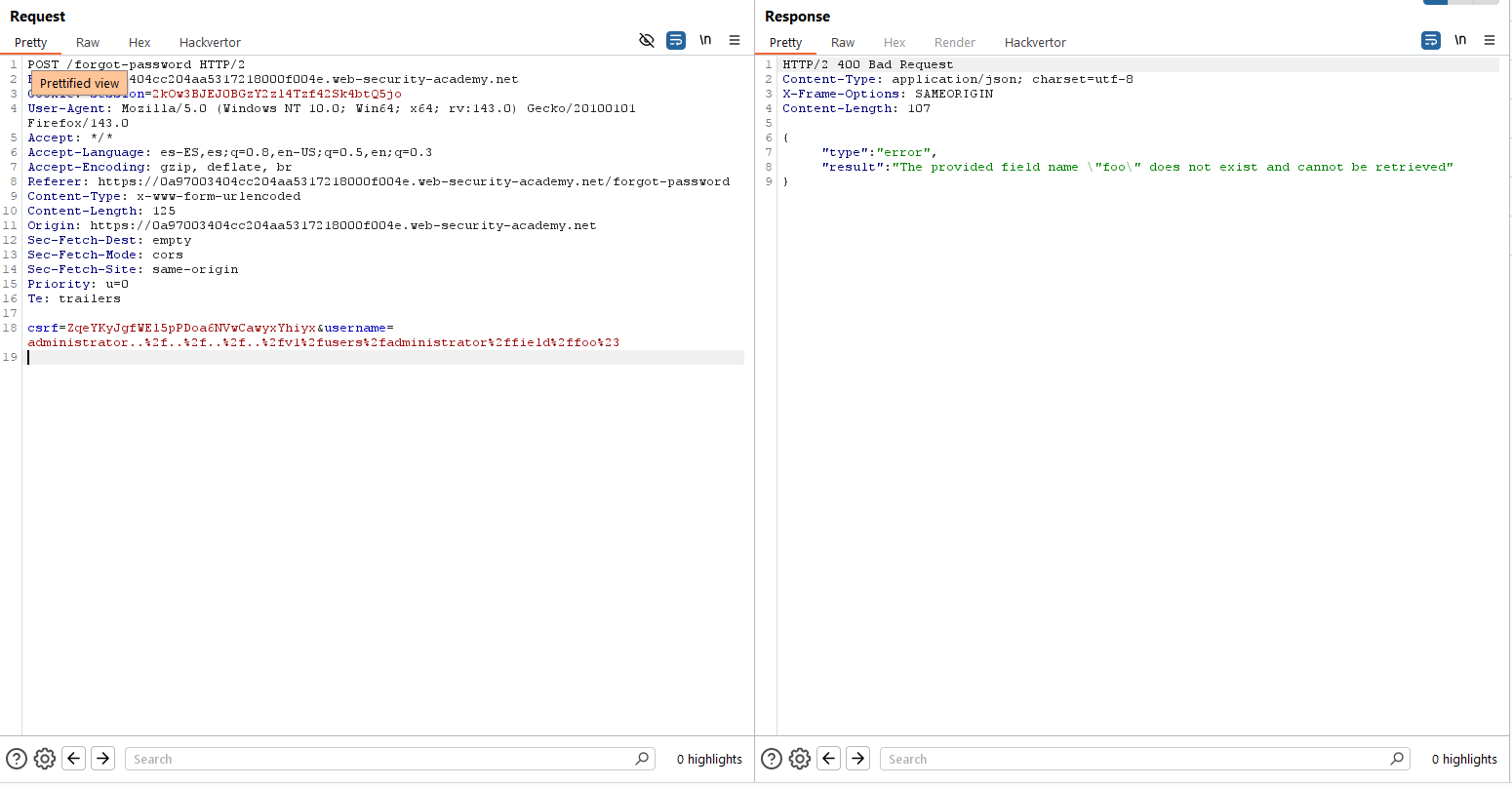This screenshot has height=787, width=1512.
Task: Go to next search match in Request
Action: [103, 759]
